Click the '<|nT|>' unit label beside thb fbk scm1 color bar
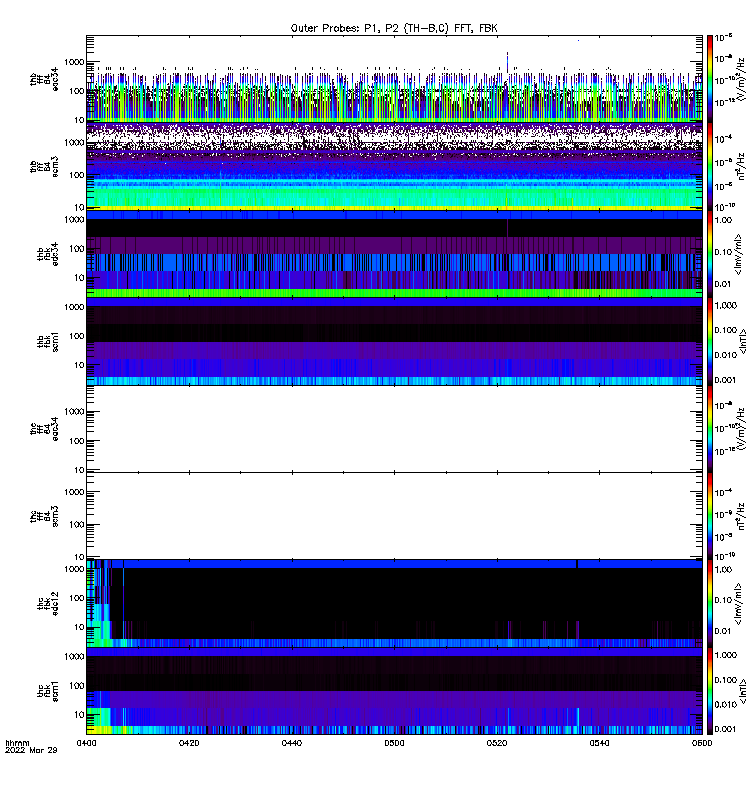The image size is (750, 800). click(x=742, y=341)
